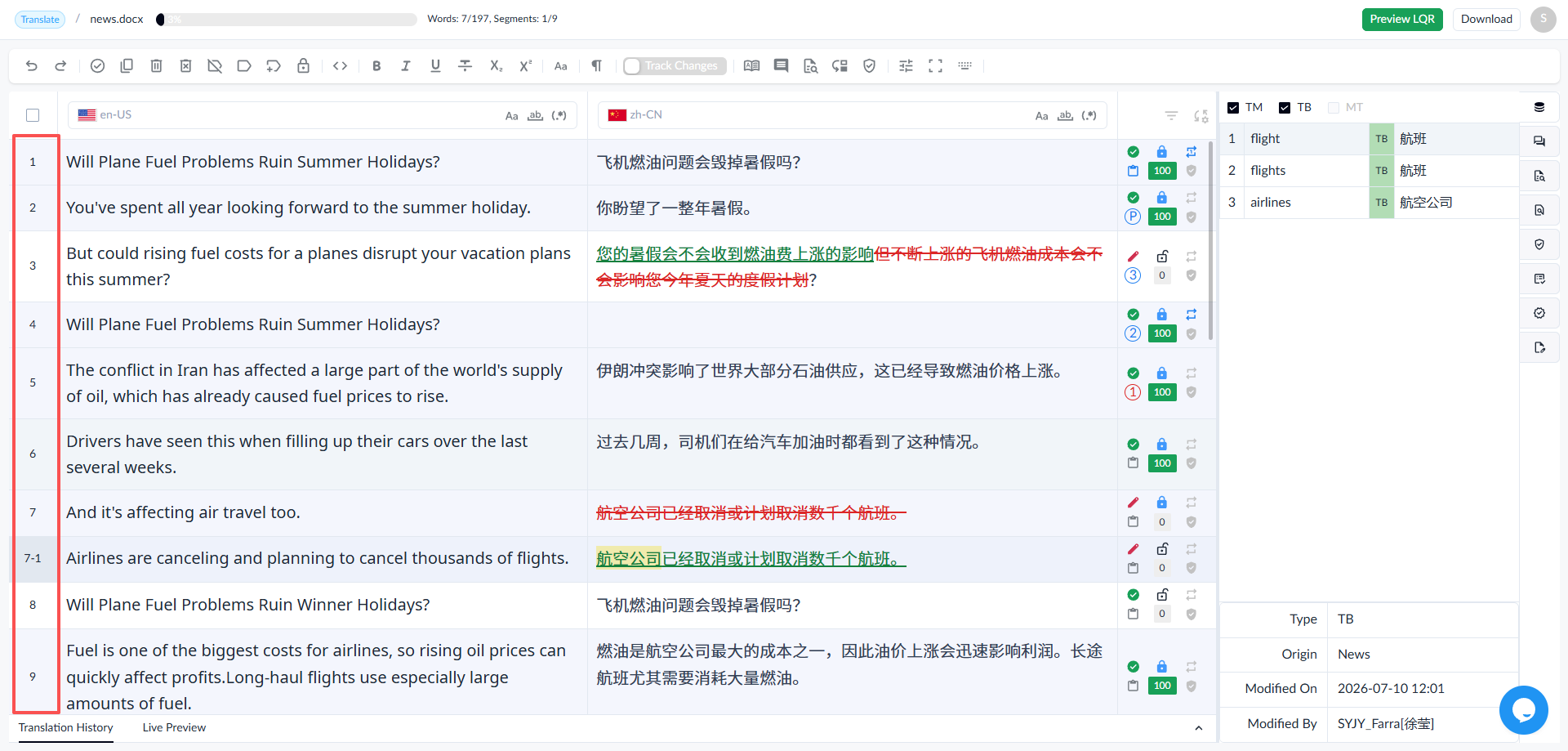Apply subscript formatting

click(x=496, y=66)
